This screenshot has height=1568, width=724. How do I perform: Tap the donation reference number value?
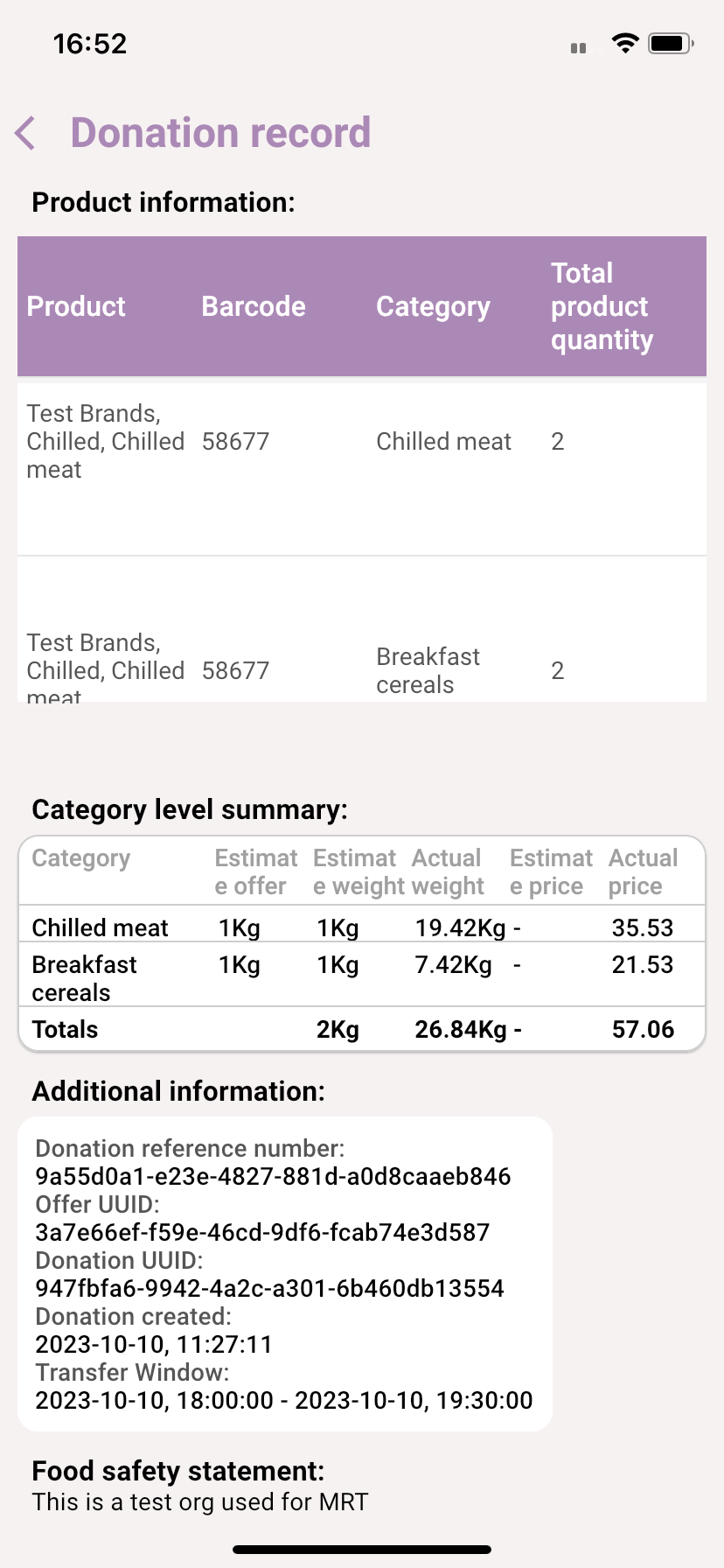(x=273, y=1176)
